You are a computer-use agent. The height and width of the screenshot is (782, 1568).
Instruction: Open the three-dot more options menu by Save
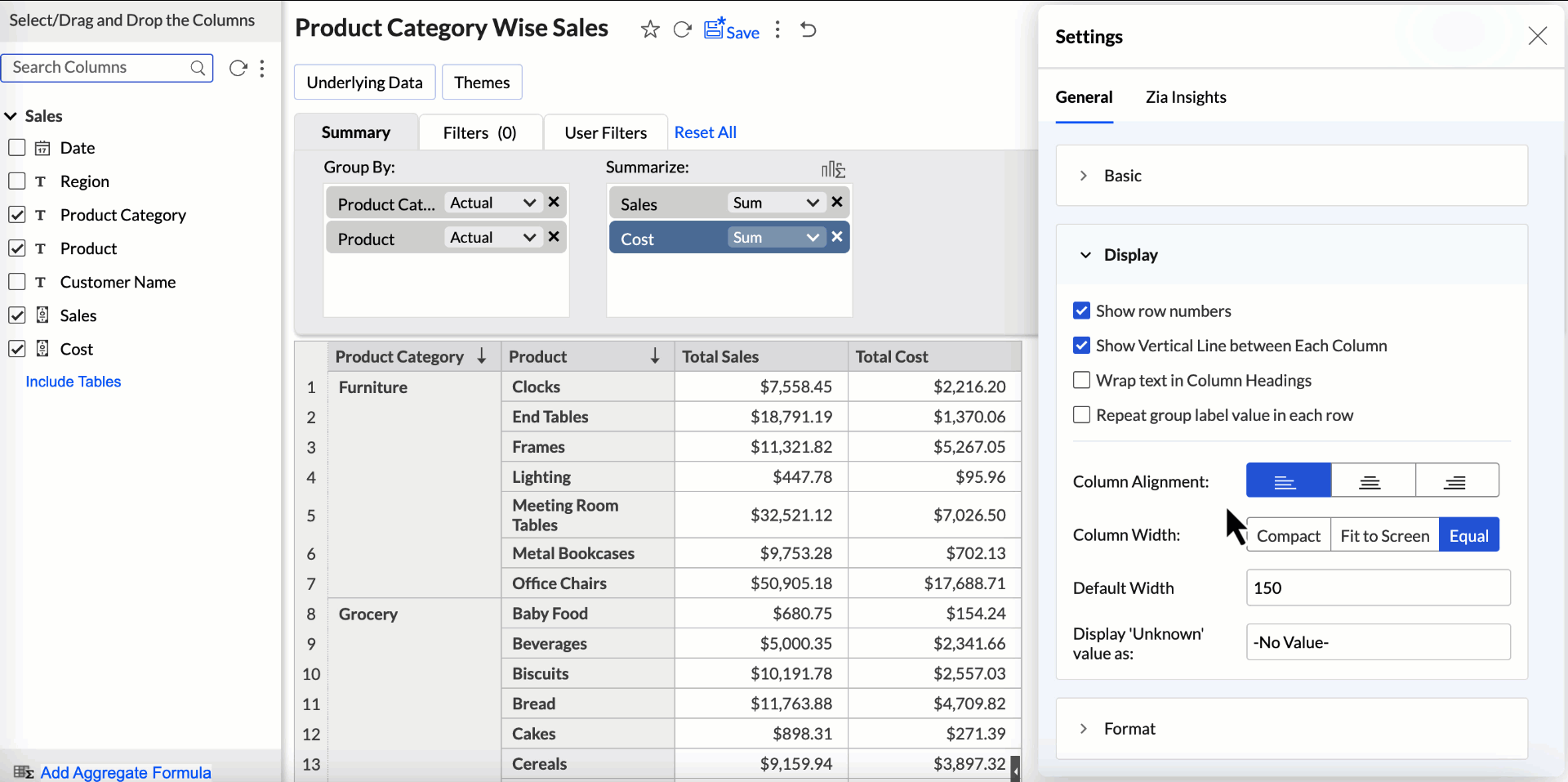point(777,30)
